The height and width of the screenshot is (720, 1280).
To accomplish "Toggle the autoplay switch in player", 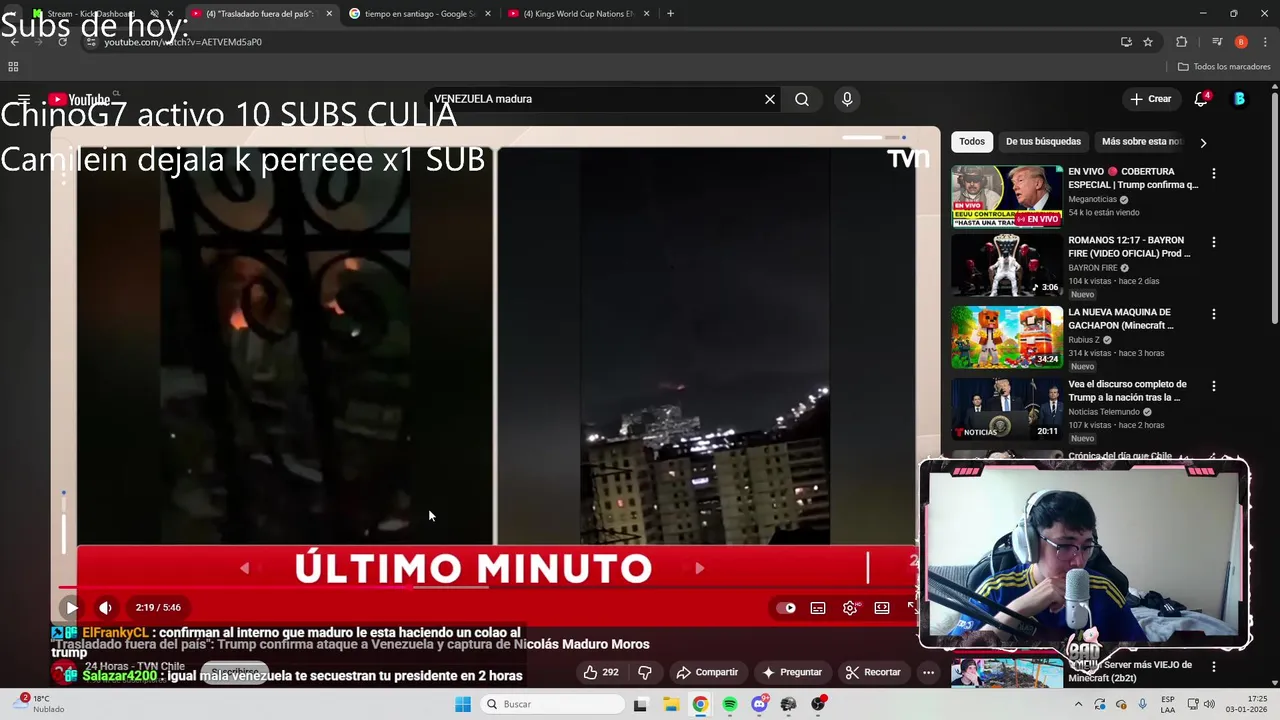I will point(786,608).
